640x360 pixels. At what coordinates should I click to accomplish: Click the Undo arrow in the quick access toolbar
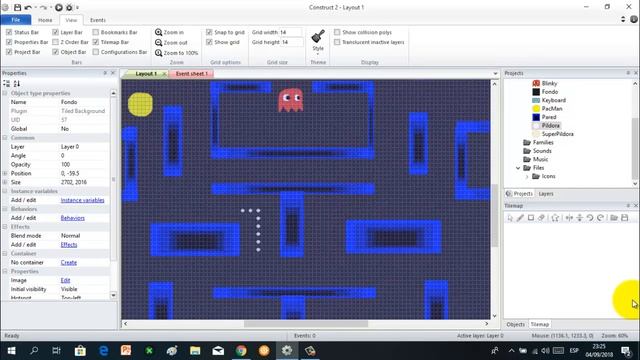[x=28, y=7]
